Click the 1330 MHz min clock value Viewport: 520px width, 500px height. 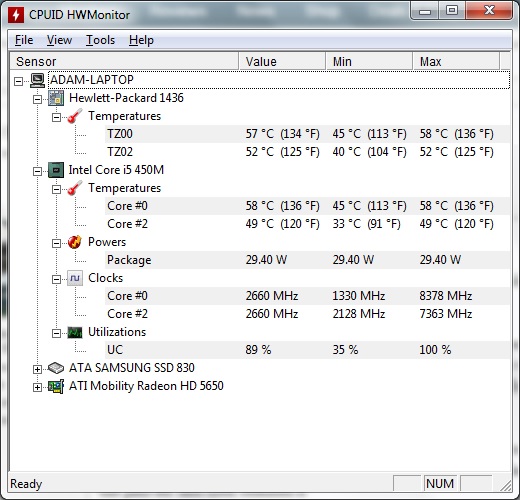click(x=359, y=296)
